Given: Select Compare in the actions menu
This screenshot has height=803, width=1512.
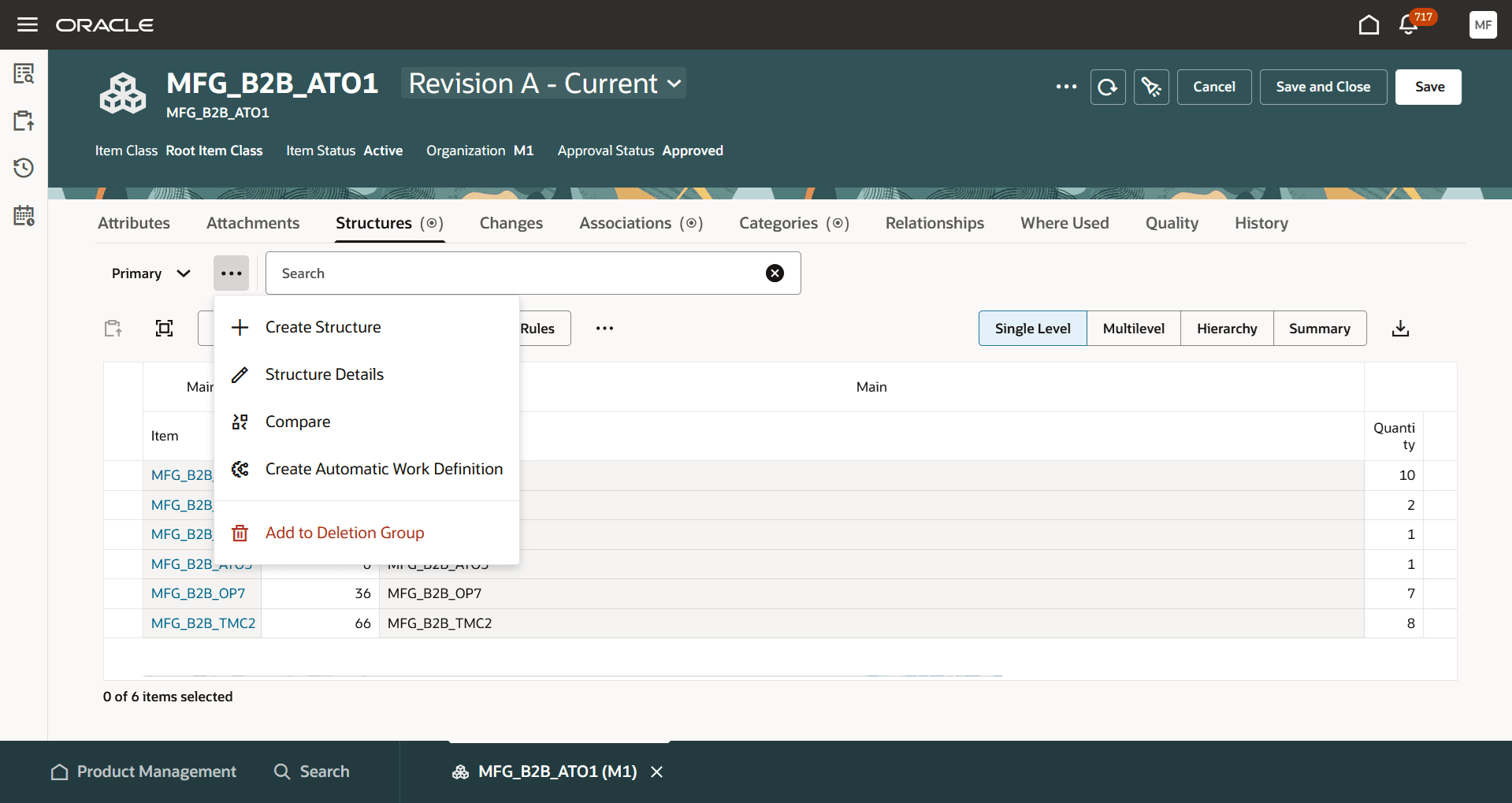Looking at the screenshot, I should click(366, 422).
